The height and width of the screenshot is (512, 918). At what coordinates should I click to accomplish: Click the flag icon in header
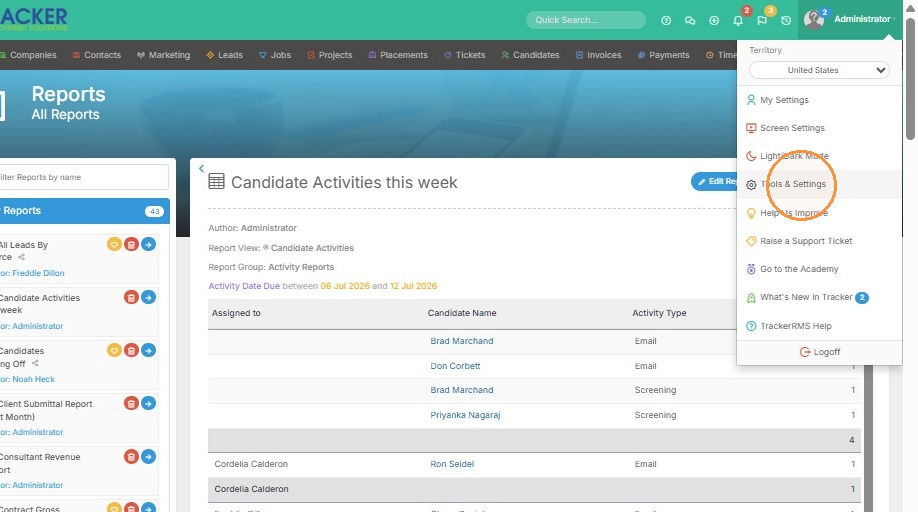[762, 20]
